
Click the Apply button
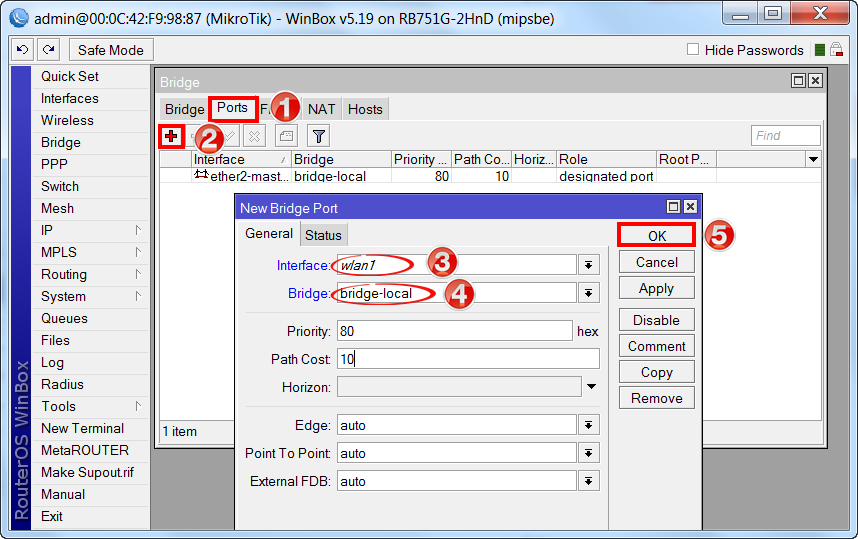coord(656,288)
